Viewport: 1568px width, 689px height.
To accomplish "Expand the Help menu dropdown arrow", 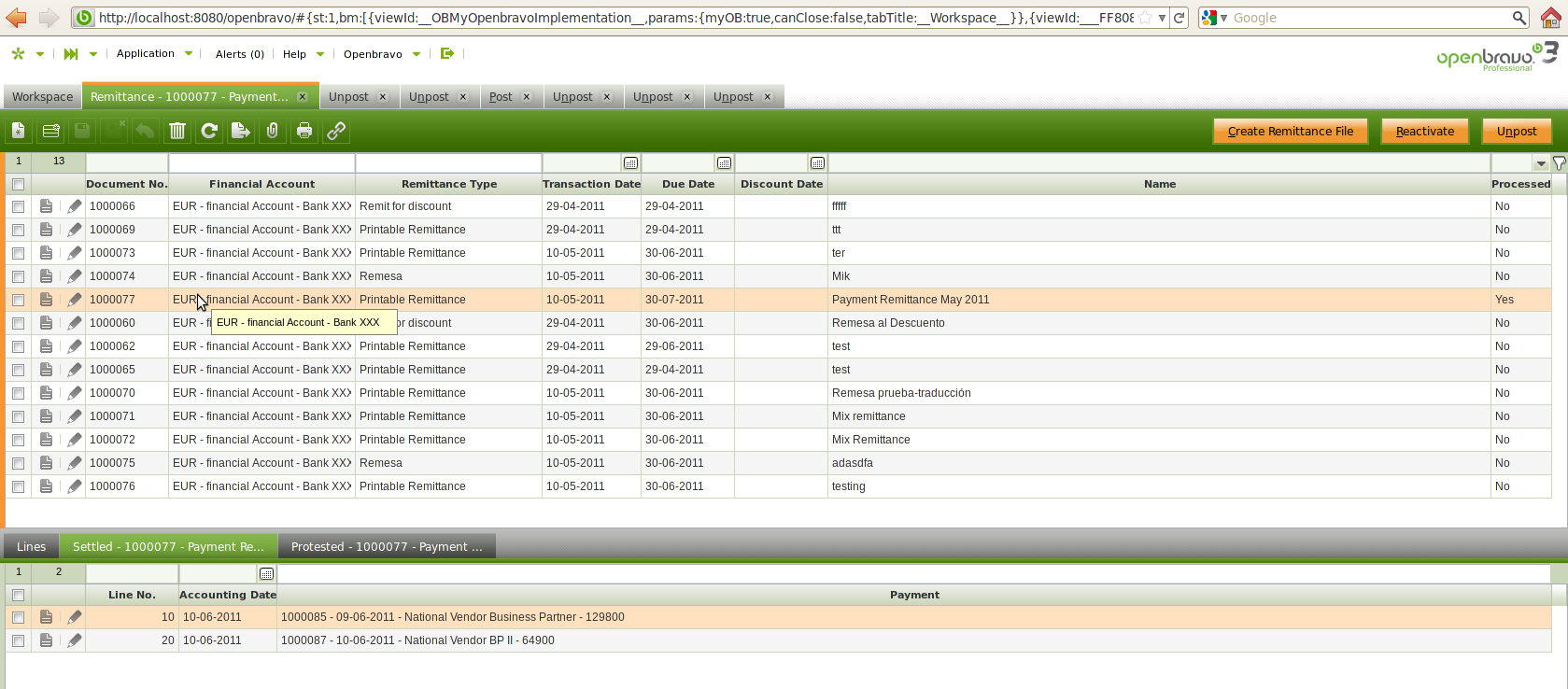I will point(320,54).
